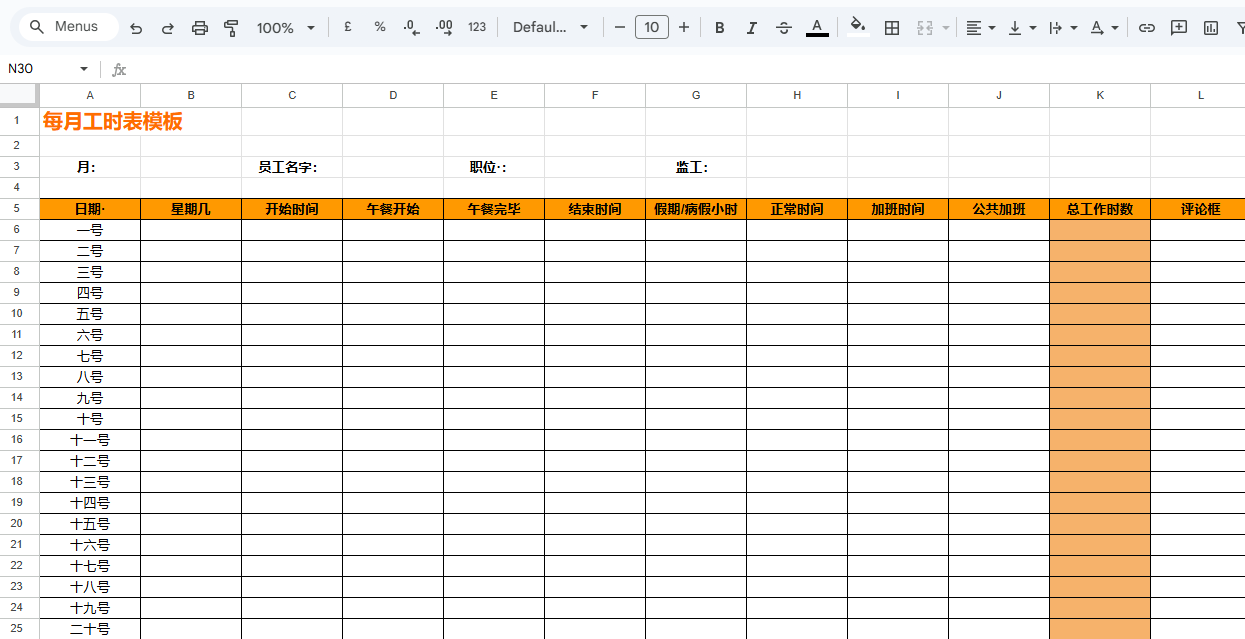Expand the name box dropdown arrow
Image resolution: width=1245 pixels, height=639 pixels.
click(84, 69)
